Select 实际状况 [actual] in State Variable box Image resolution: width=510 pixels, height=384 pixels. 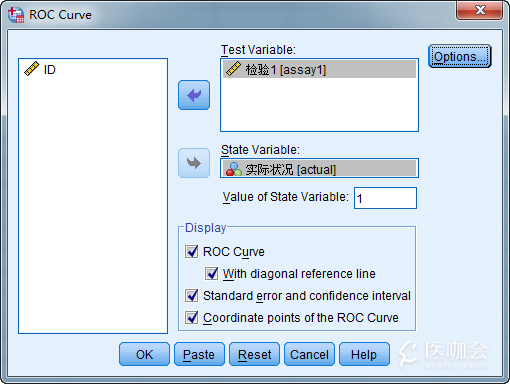click(319, 169)
